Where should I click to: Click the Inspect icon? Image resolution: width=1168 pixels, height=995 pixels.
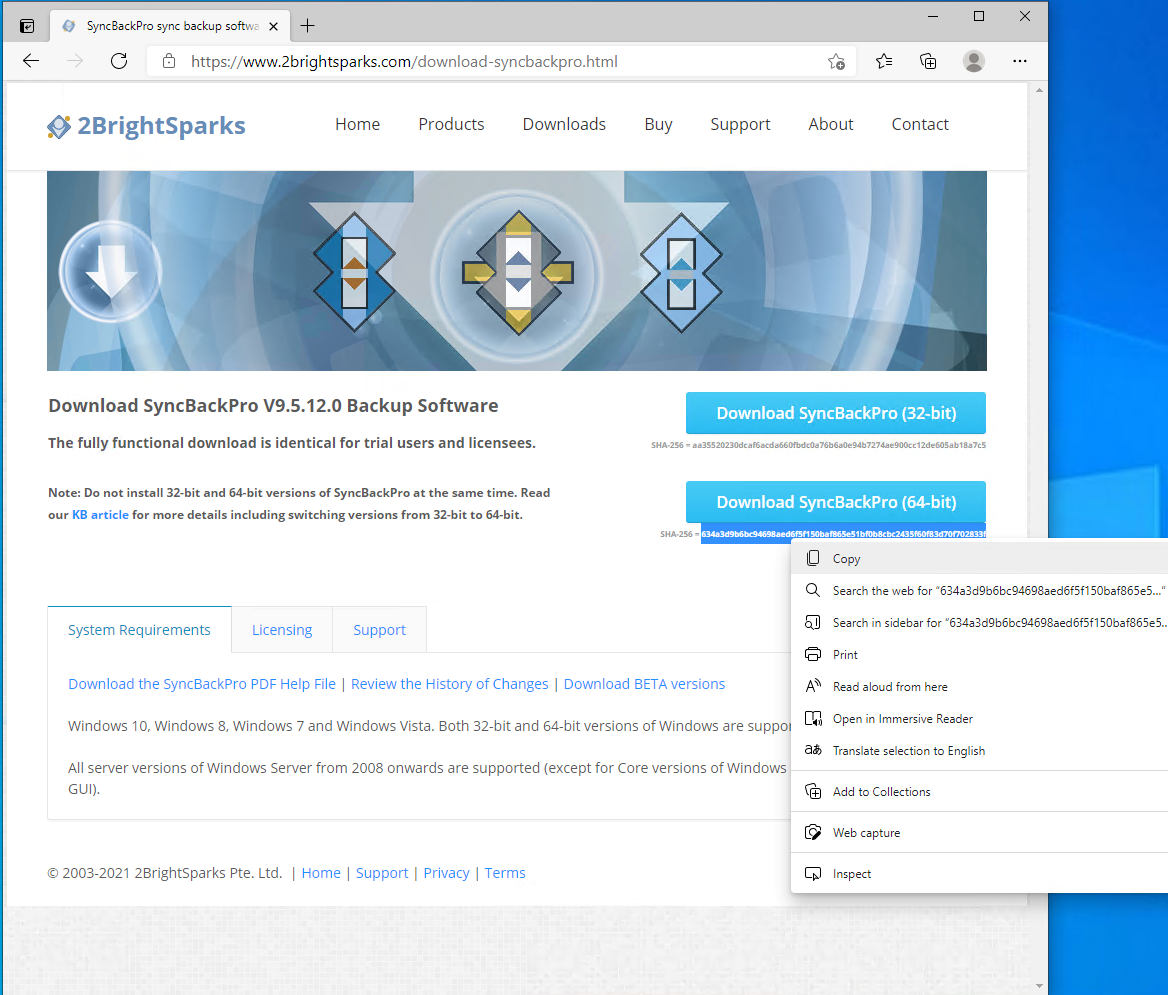[813, 873]
